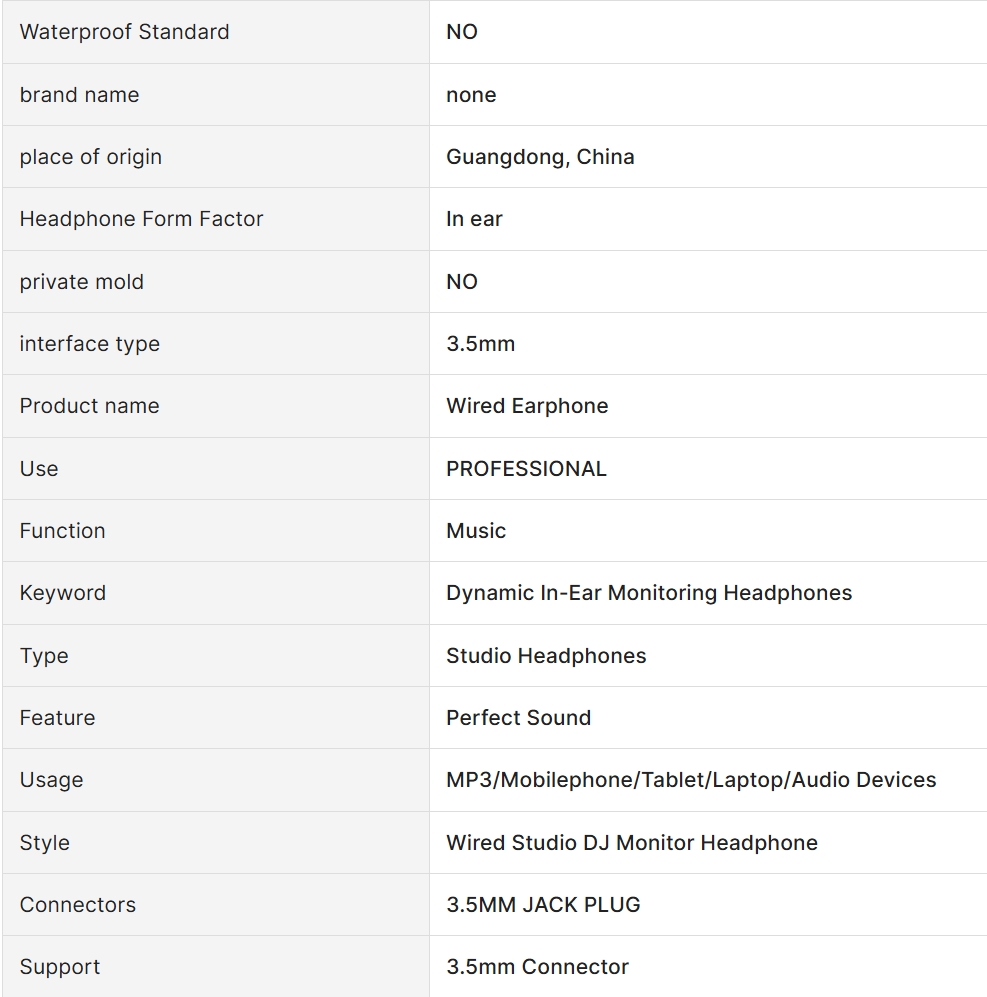The width and height of the screenshot is (987, 997).
Task: Click the Perfect Sound feature value
Action: tap(519, 718)
